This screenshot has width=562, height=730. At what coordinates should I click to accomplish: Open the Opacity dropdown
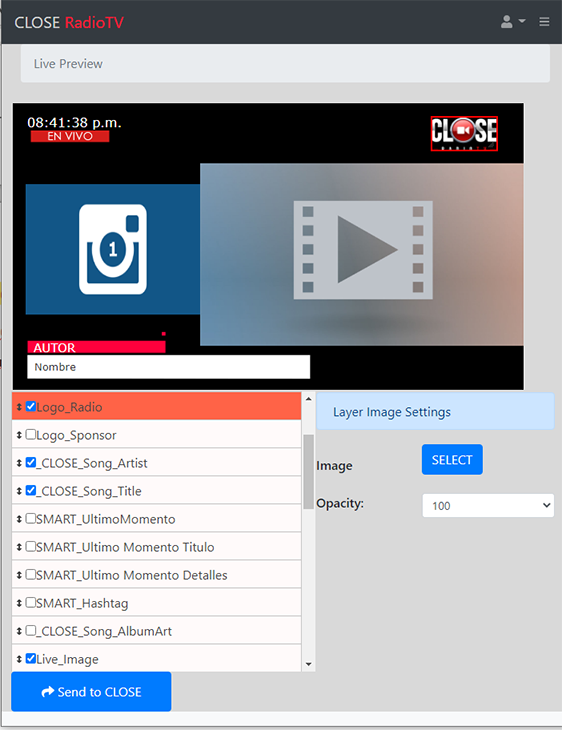tap(488, 506)
